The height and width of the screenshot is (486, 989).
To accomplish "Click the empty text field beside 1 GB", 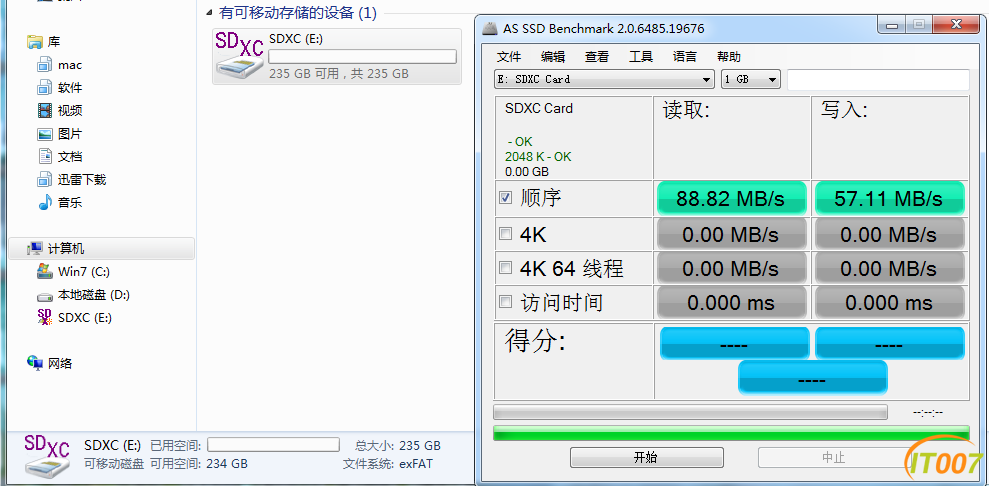I will (x=878, y=79).
